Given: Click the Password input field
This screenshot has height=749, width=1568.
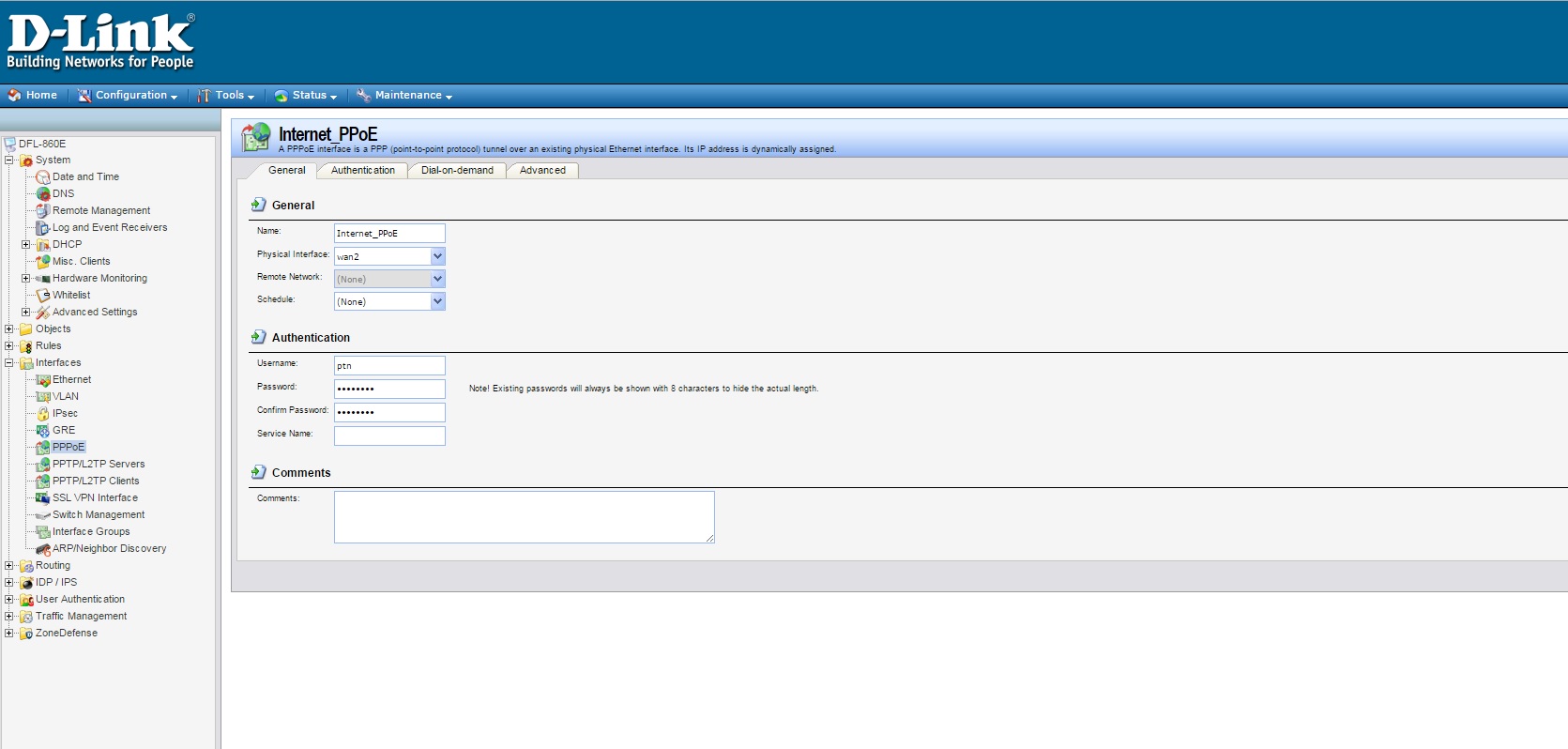Looking at the screenshot, I should 389,389.
